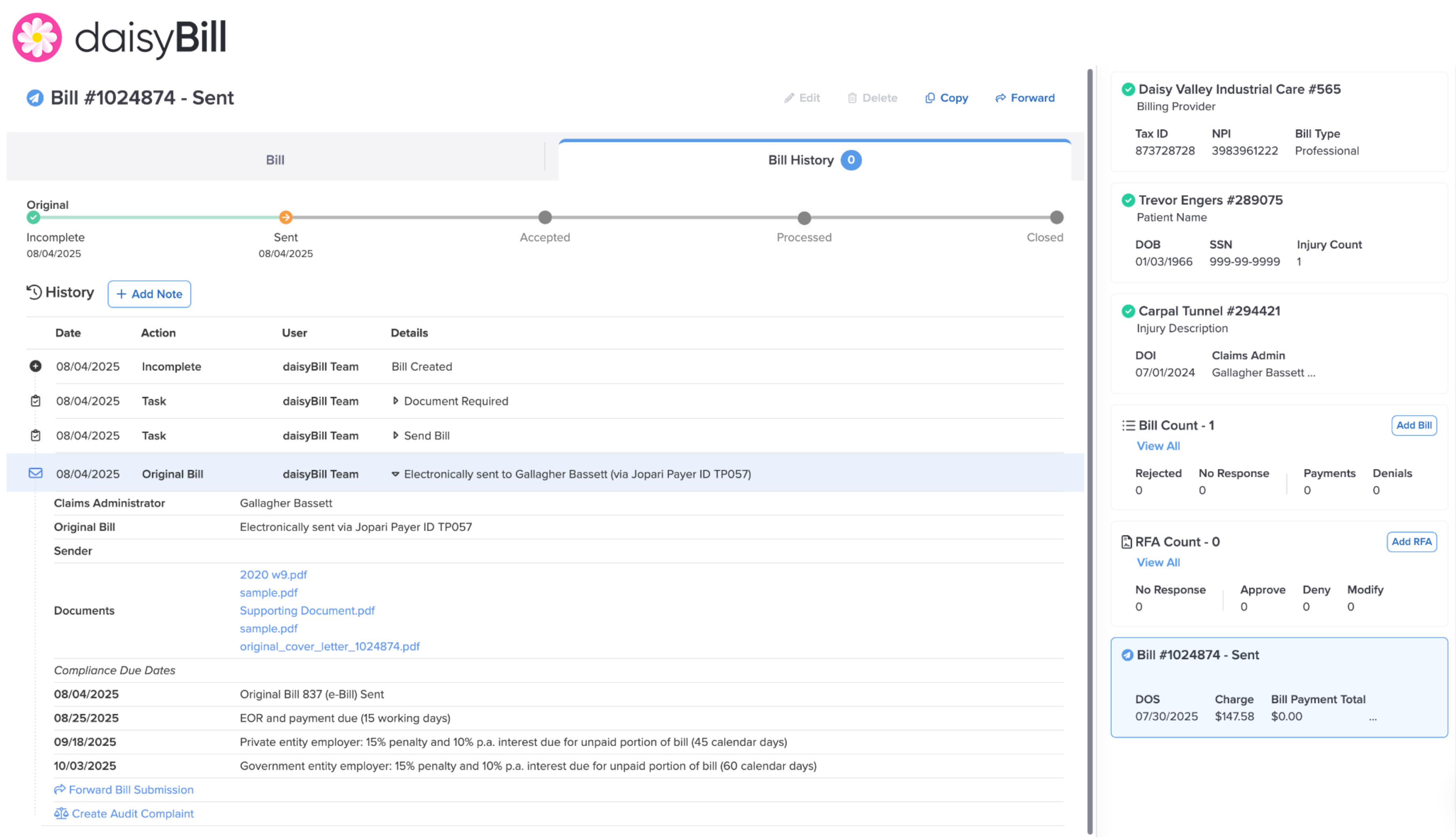This screenshot has height=839, width=1456.
Task: Click the clipboard icon on Document Required task
Action: (x=35, y=401)
